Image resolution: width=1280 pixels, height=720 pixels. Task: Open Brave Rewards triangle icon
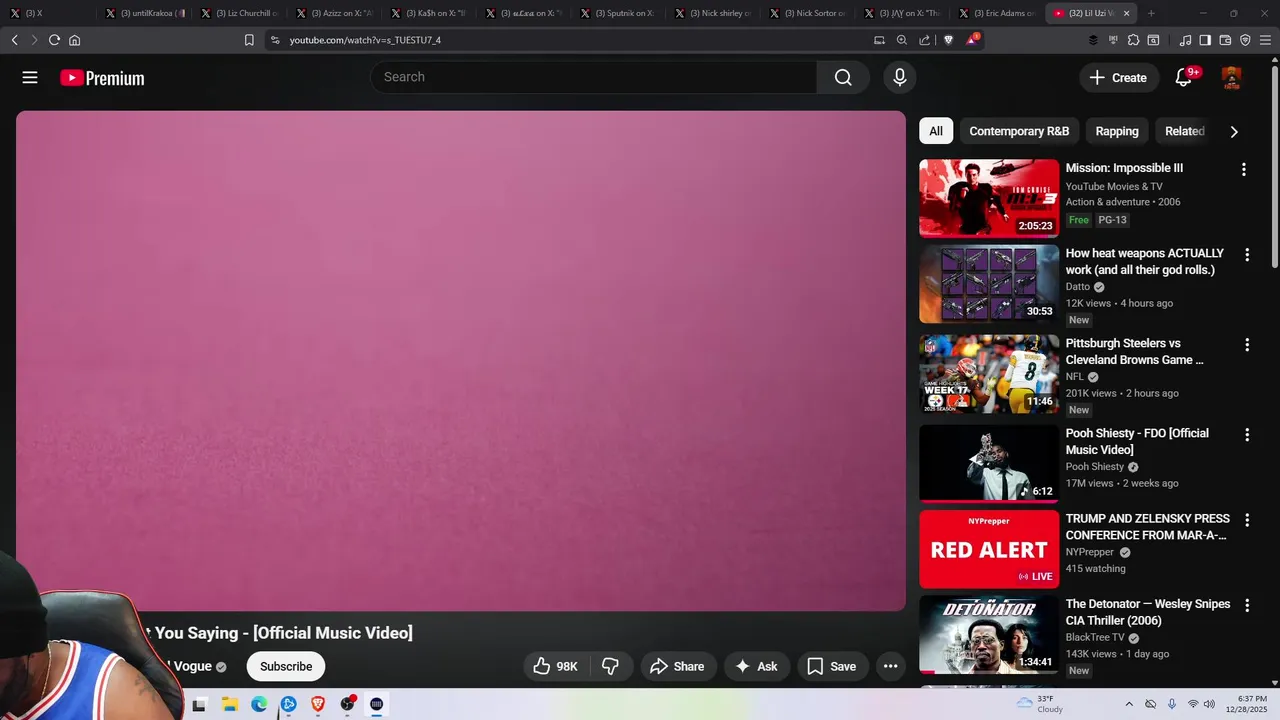[x=971, y=40]
